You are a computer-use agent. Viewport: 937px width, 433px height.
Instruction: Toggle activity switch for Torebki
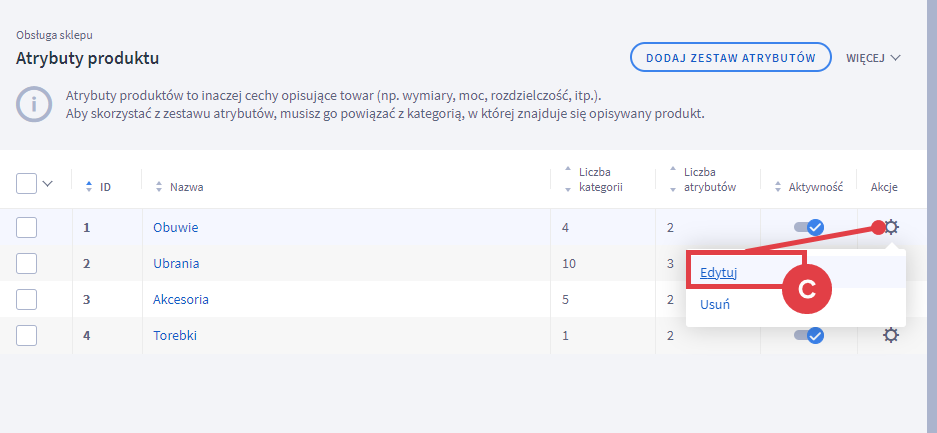809,336
